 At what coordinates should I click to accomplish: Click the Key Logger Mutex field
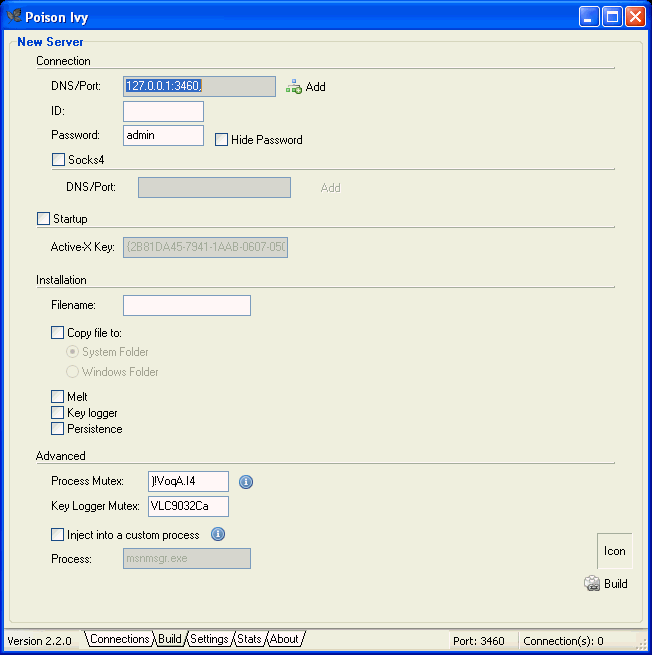point(188,506)
